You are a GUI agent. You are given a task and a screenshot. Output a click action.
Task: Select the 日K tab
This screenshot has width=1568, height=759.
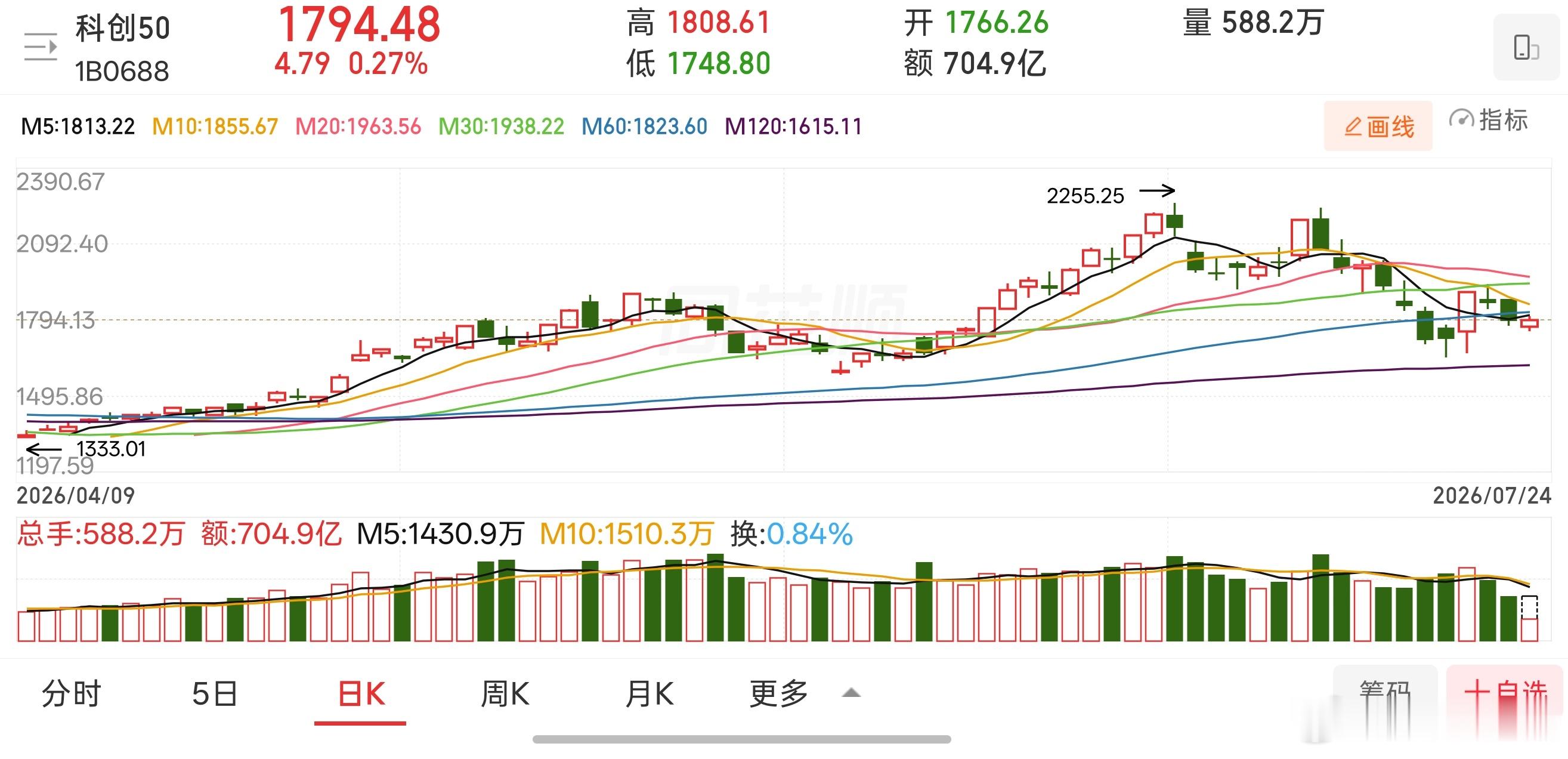[x=361, y=695]
